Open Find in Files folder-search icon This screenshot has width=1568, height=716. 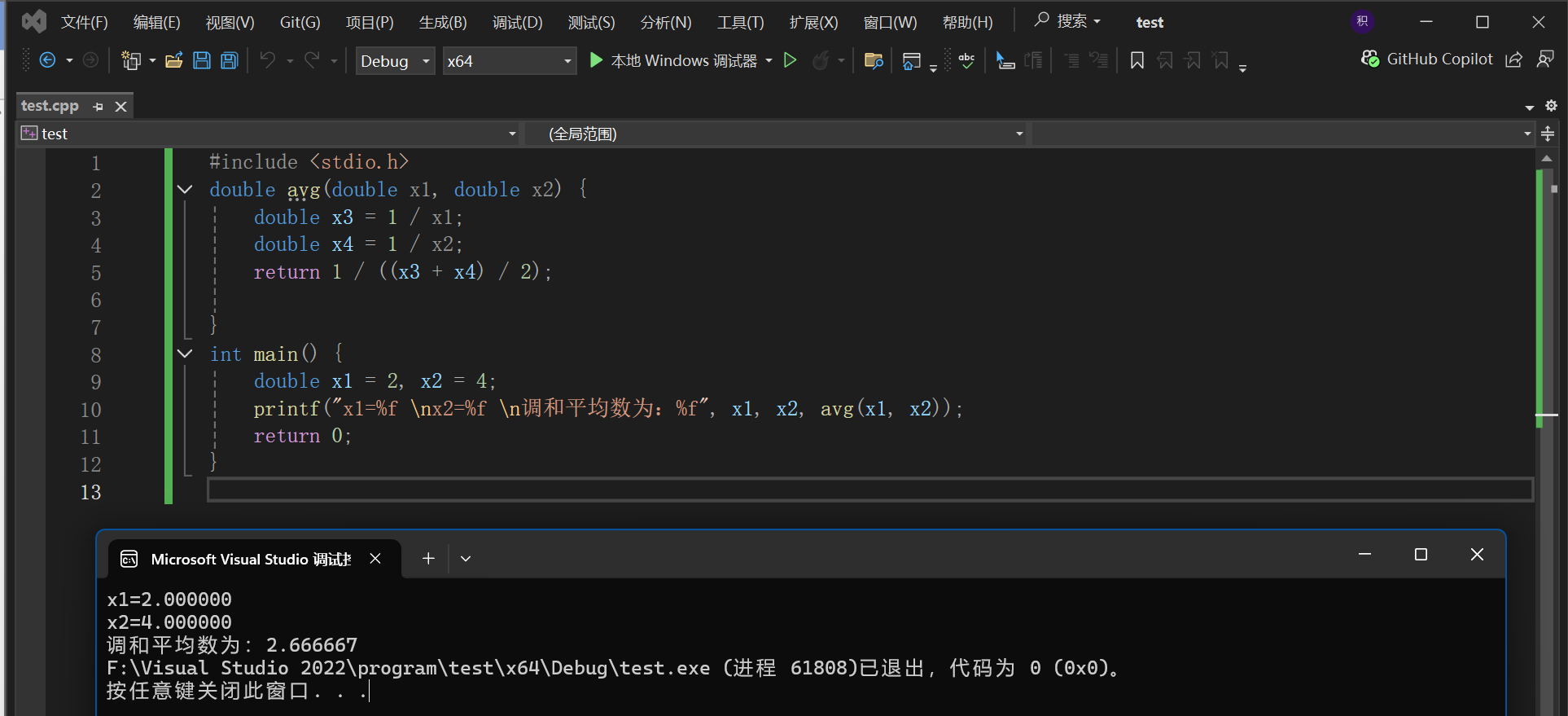coord(874,60)
